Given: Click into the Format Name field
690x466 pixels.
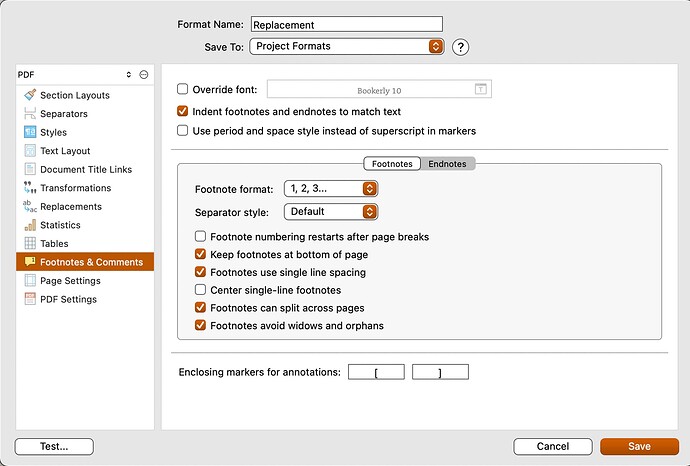Looking at the screenshot, I should [347, 25].
